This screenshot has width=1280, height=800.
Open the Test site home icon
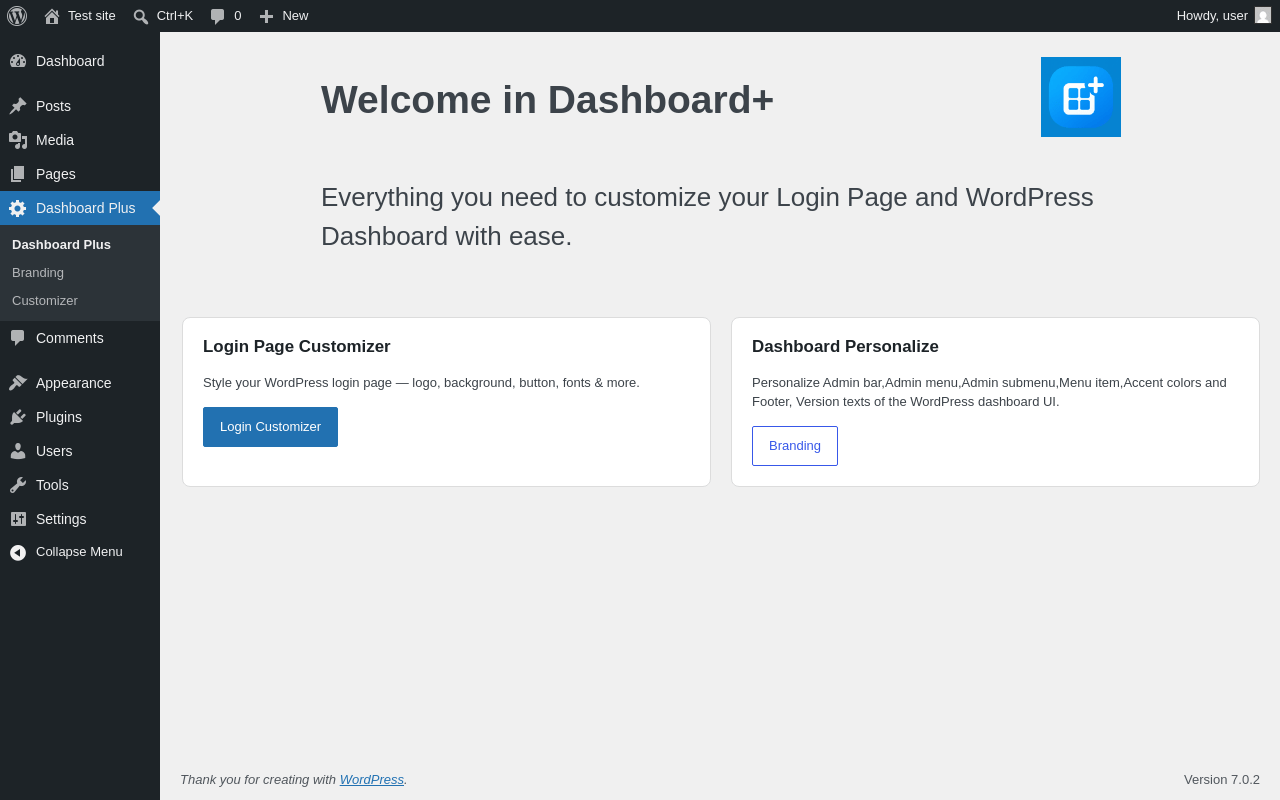point(52,16)
